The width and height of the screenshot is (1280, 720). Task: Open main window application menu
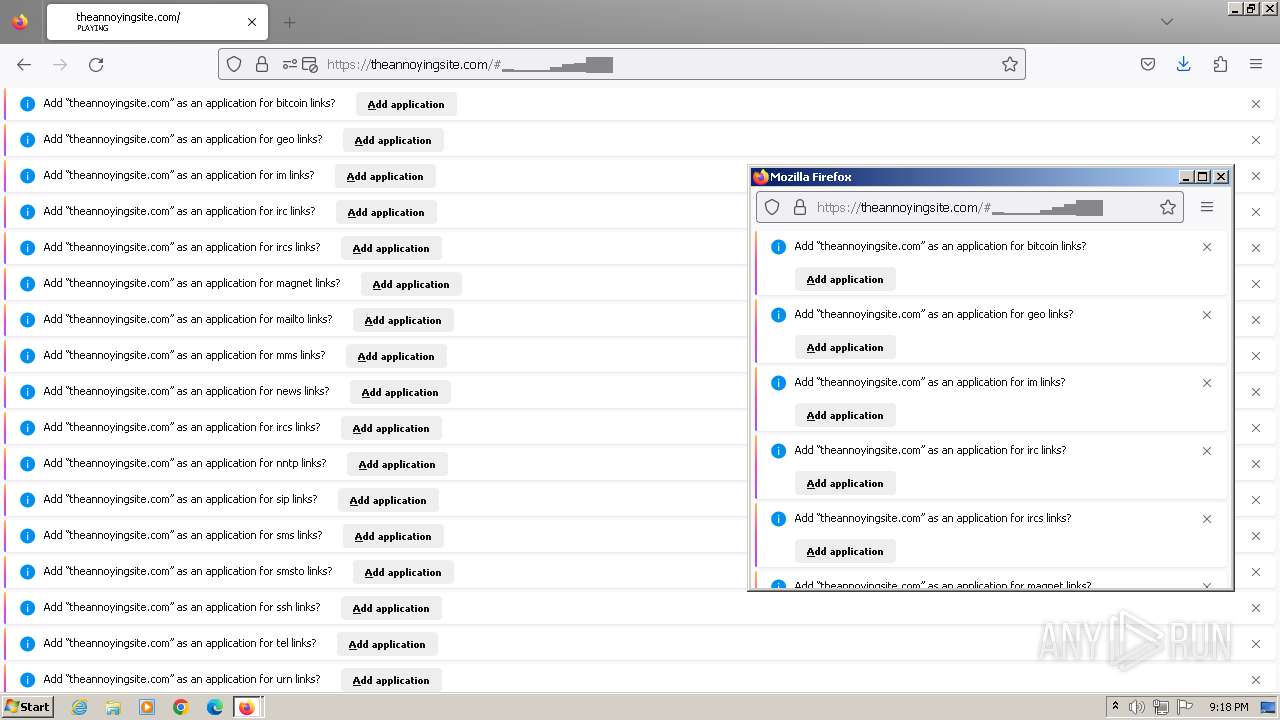coord(1256,64)
